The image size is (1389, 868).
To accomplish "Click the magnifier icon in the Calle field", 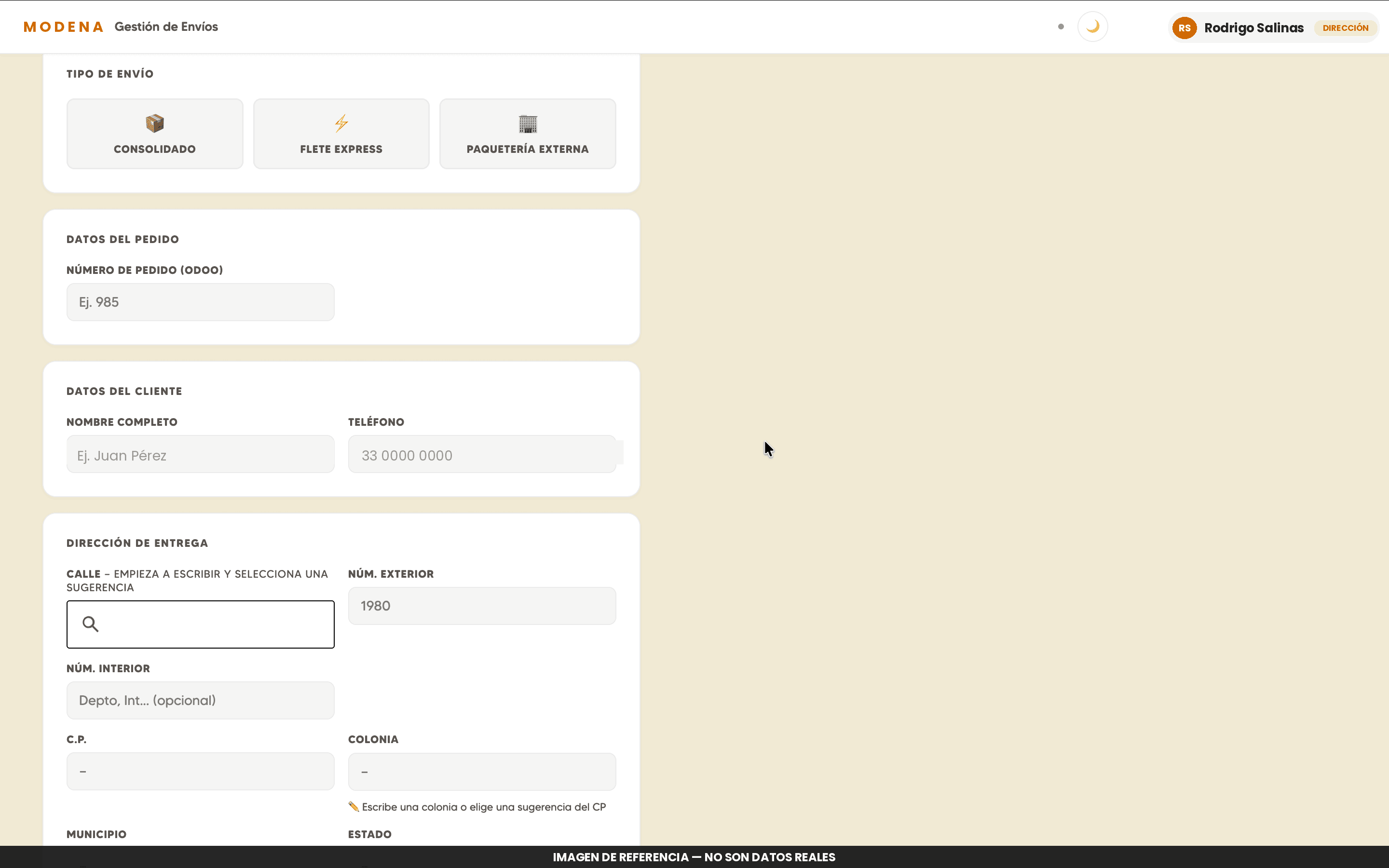I will tap(90, 624).
